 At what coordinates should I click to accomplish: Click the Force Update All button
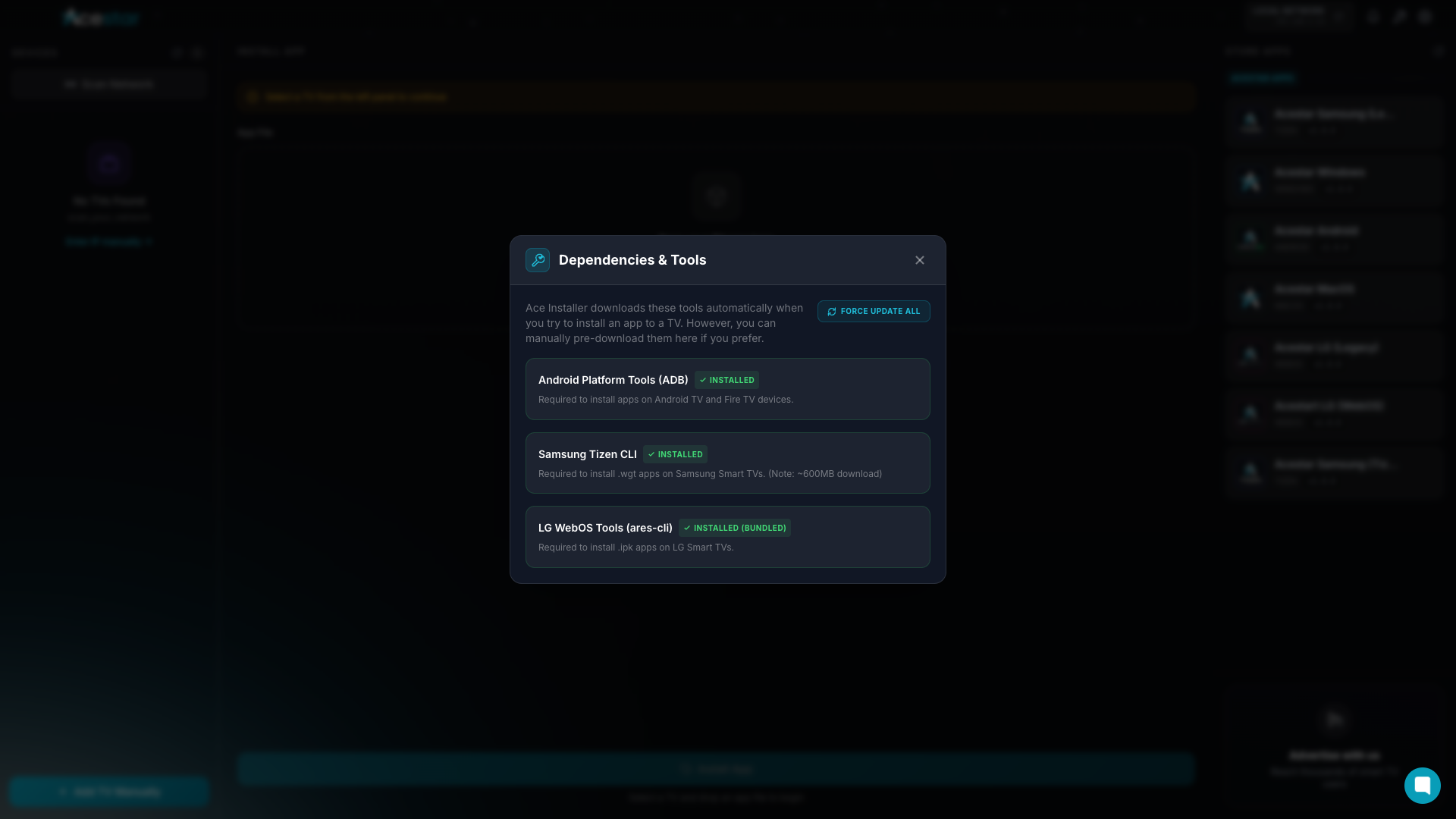coord(874,312)
